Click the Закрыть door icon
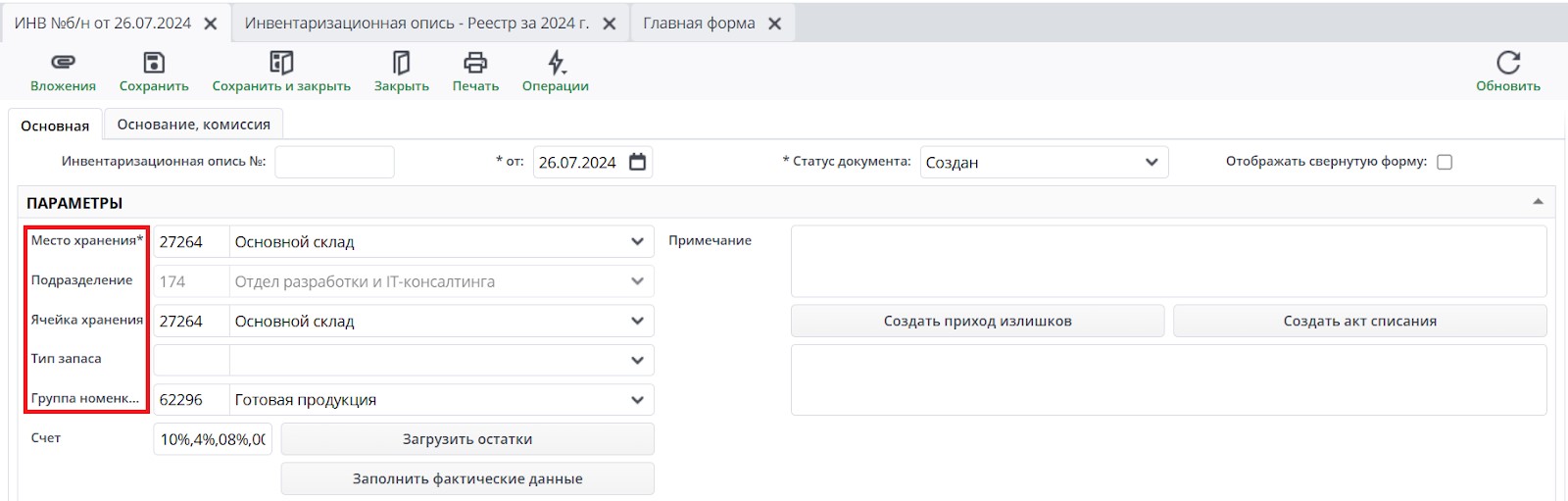The image size is (1568, 501). (x=401, y=63)
